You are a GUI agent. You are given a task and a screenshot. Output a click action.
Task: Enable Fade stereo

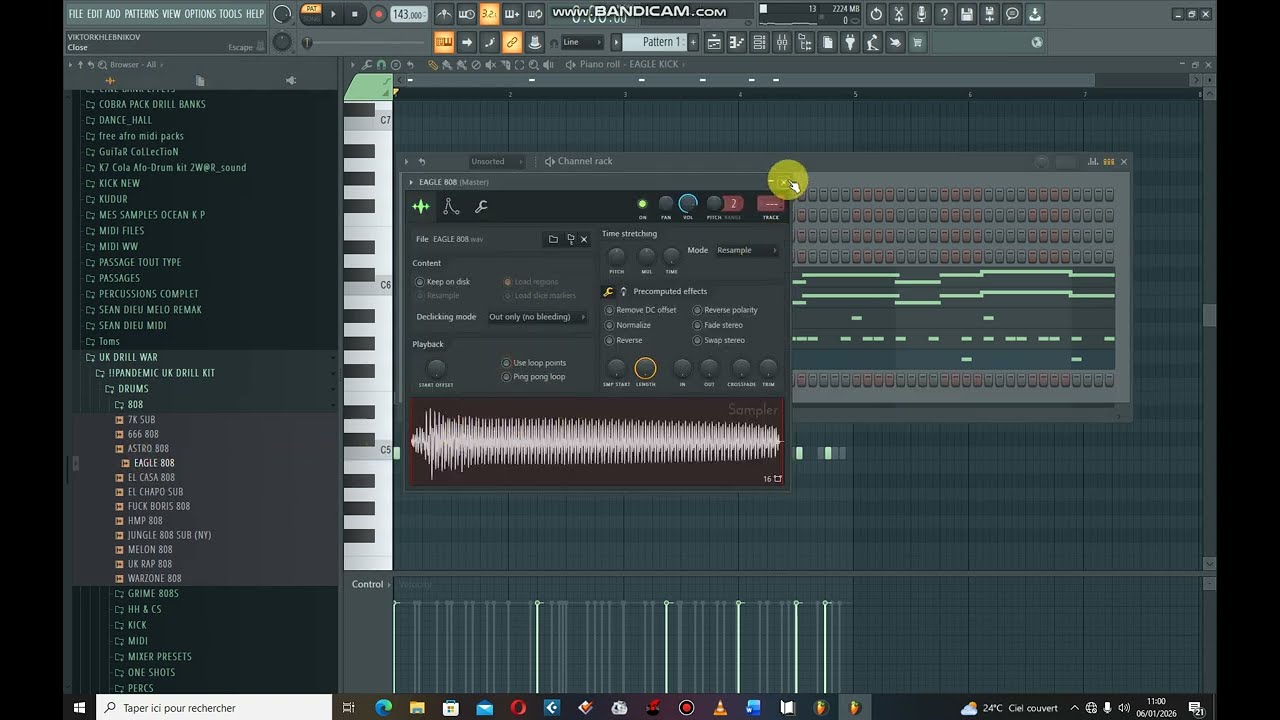coord(717,325)
